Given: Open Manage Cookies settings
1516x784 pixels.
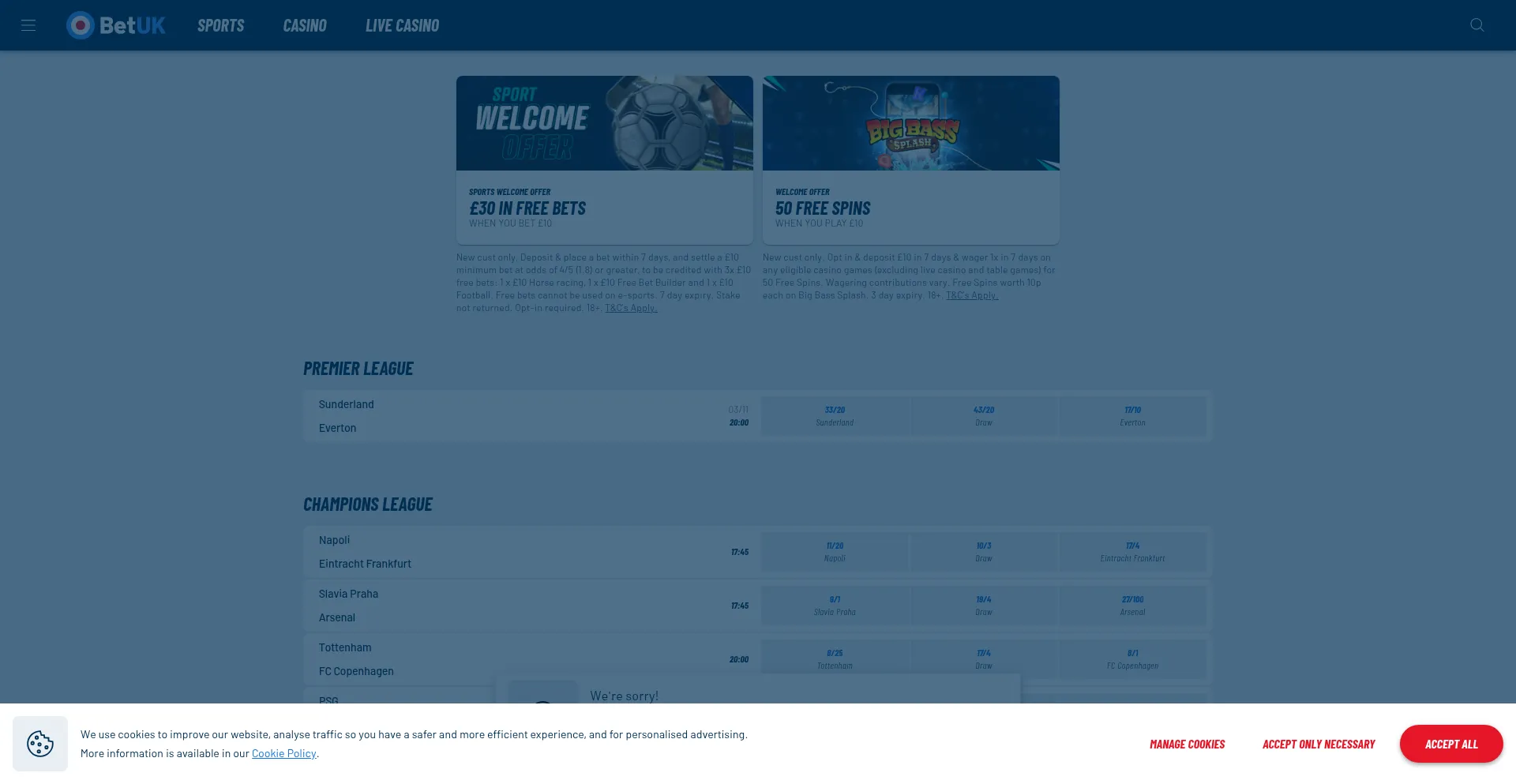Looking at the screenshot, I should 1187,744.
